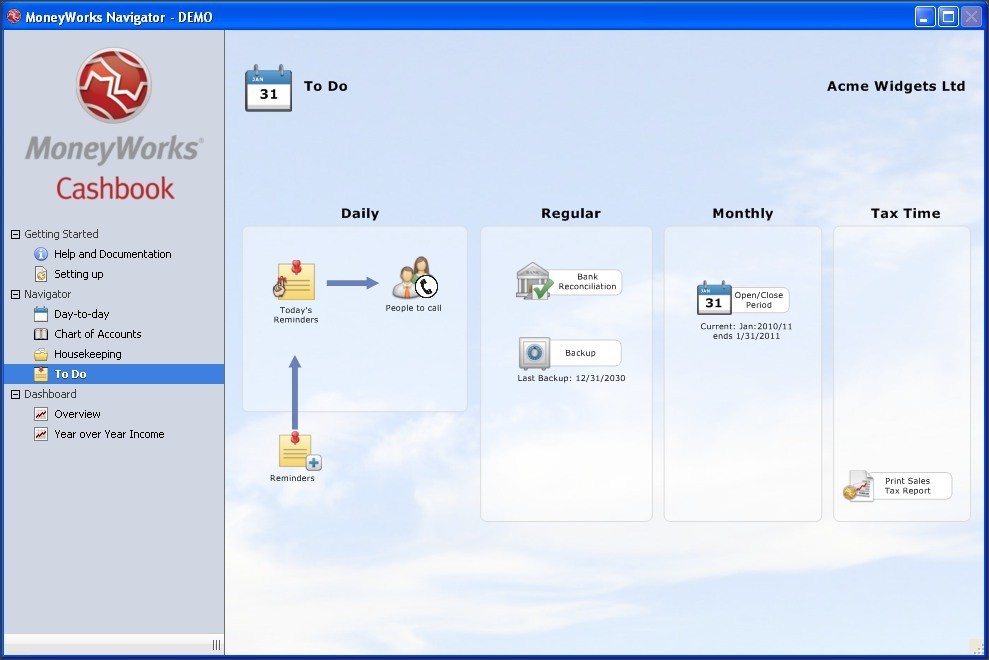The height and width of the screenshot is (660, 989).
Task: Click the People to call icon
Action: pyautogui.click(x=413, y=283)
